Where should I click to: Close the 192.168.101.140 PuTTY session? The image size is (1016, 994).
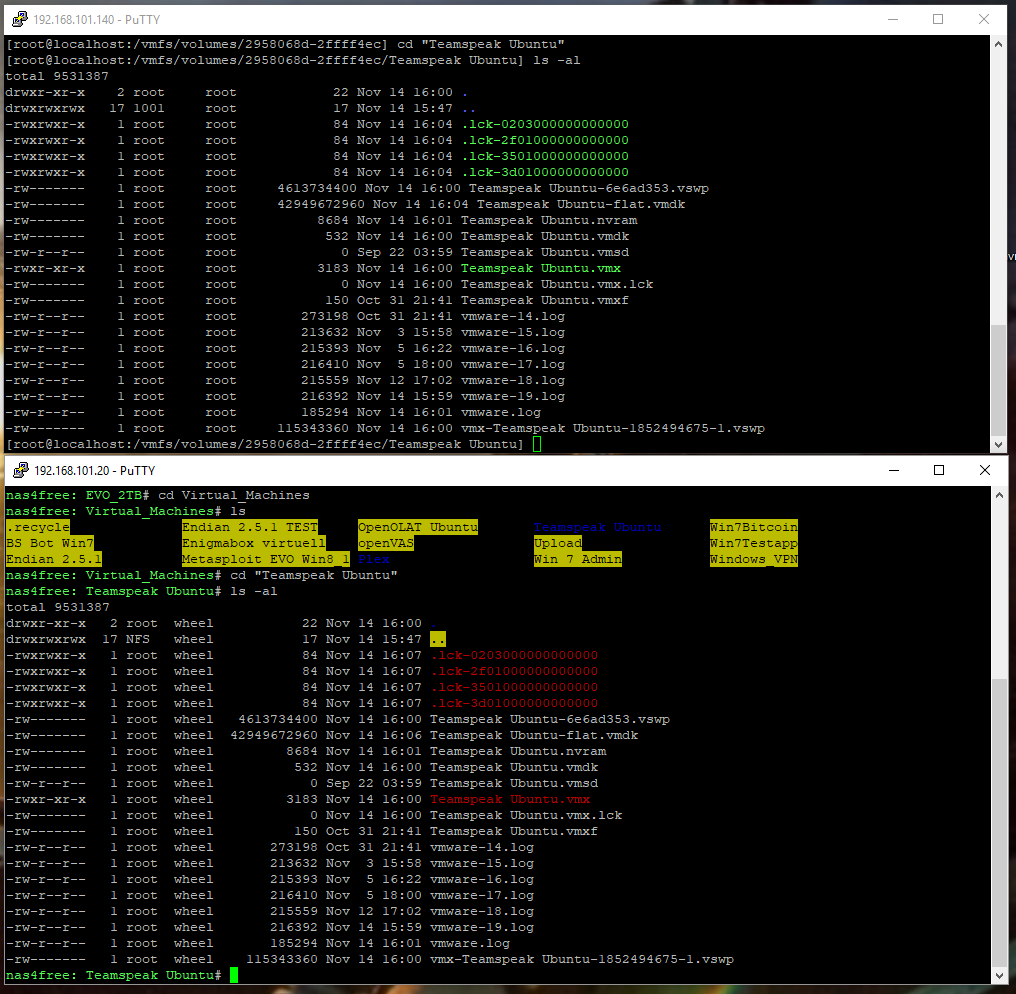pos(984,19)
